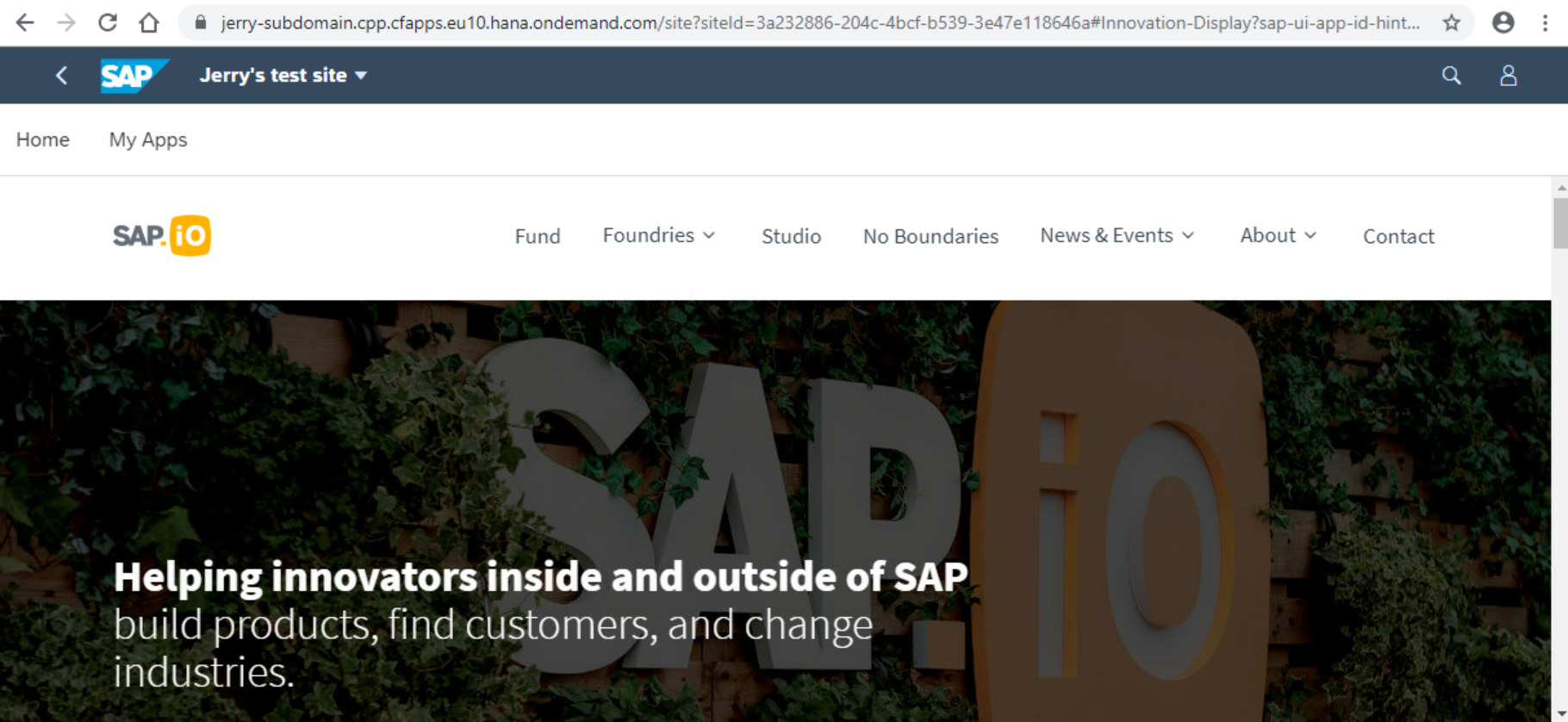
Task: Click the padlock site security icon
Action: click(201, 22)
